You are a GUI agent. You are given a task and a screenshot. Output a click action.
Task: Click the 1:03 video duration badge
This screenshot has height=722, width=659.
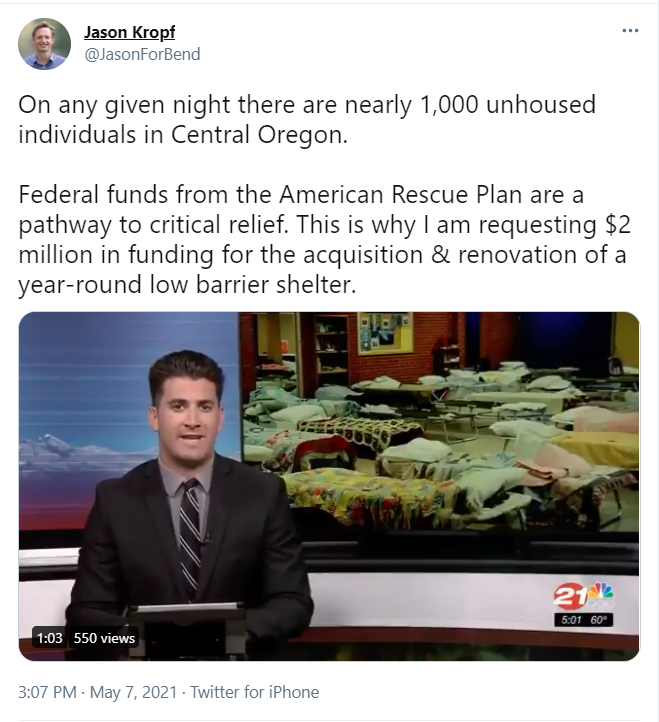pos(49,638)
